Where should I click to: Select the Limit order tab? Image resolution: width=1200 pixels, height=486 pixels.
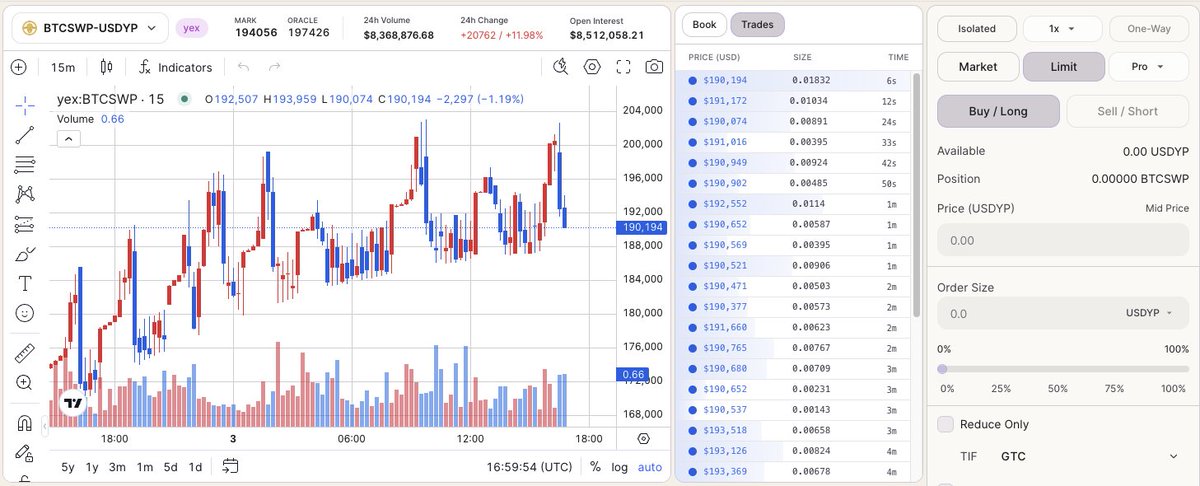(x=1063, y=67)
